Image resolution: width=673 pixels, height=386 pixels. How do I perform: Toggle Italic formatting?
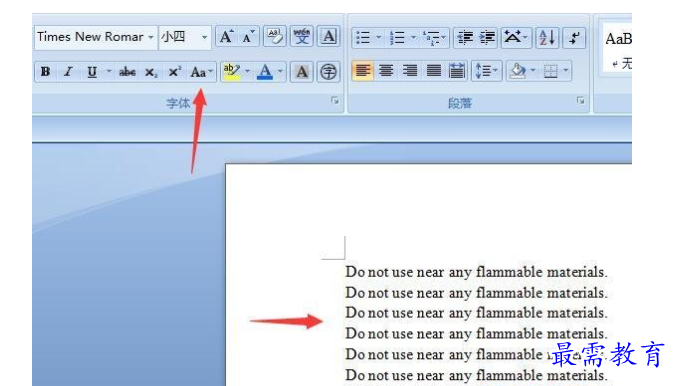(x=68, y=72)
